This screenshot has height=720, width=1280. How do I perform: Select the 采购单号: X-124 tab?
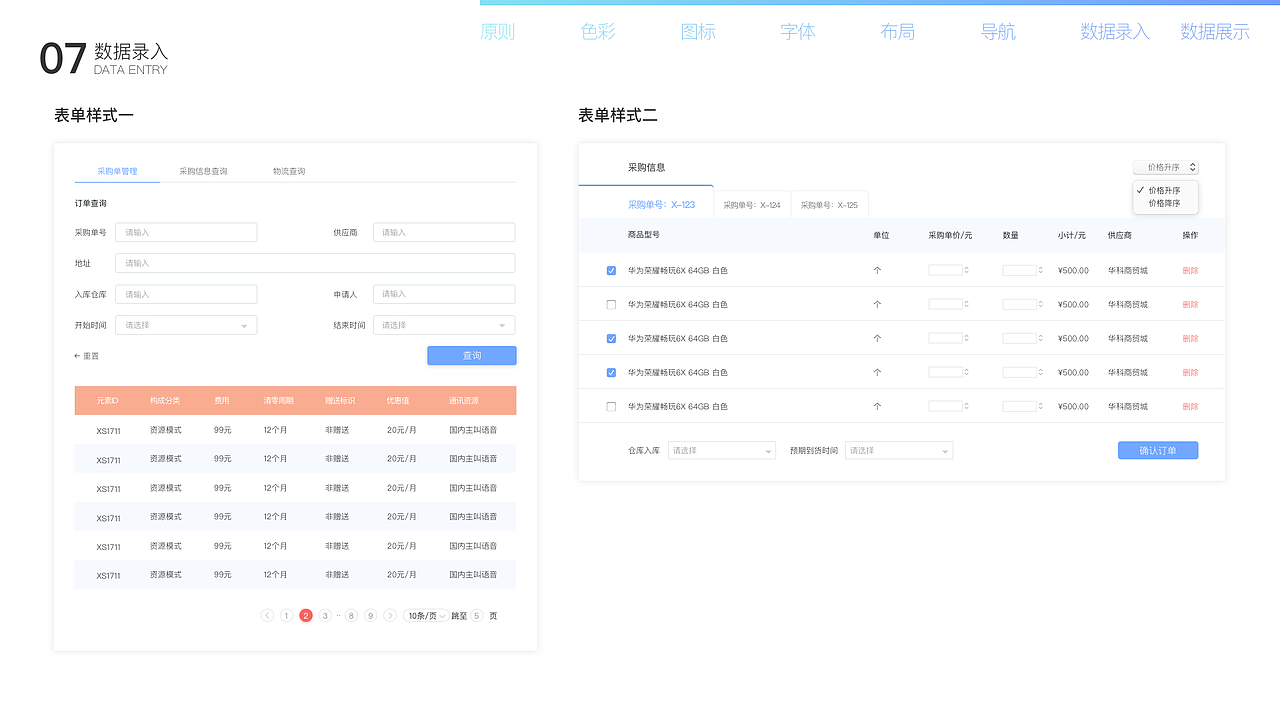click(752, 205)
